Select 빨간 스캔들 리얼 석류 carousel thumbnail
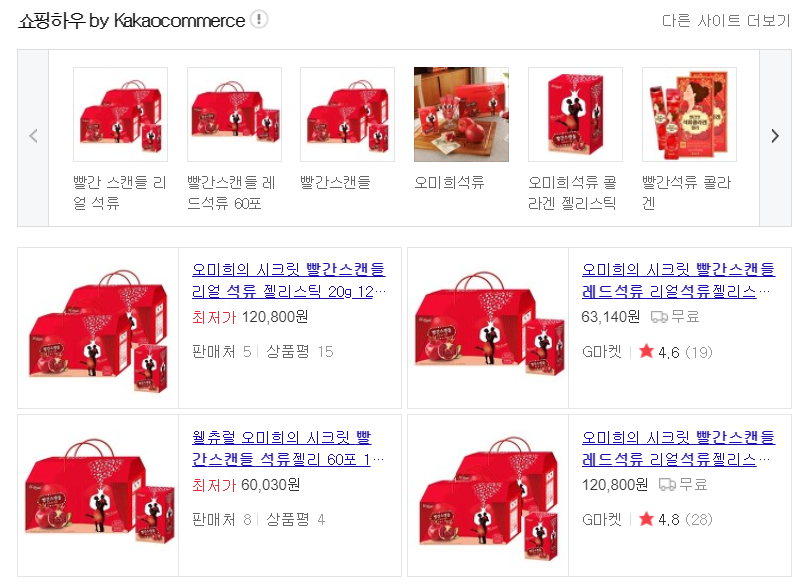Screen dimensions: 808x588 [x=121, y=114]
